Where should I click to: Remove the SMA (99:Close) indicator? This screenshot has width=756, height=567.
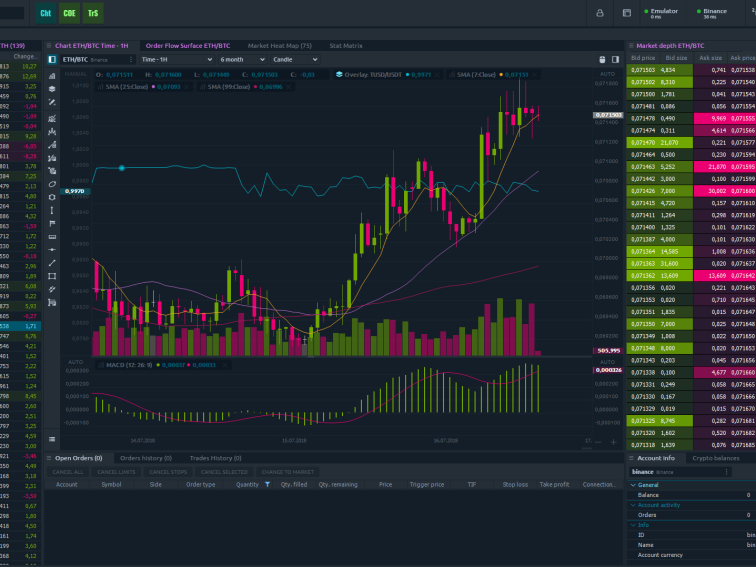coord(288,87)
